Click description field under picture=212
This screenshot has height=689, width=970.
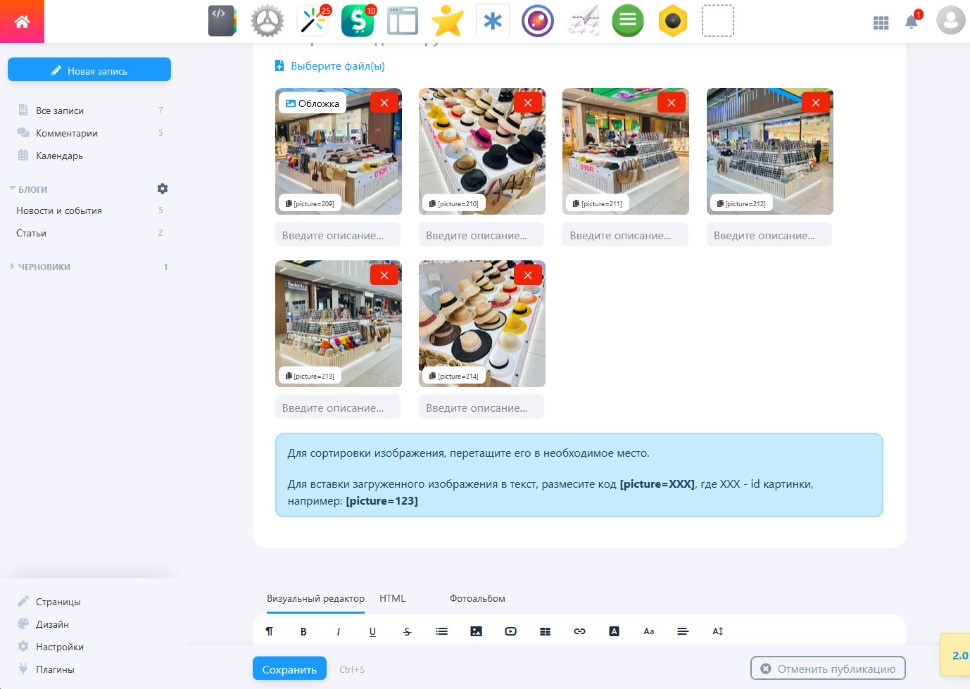click(769, 235)
